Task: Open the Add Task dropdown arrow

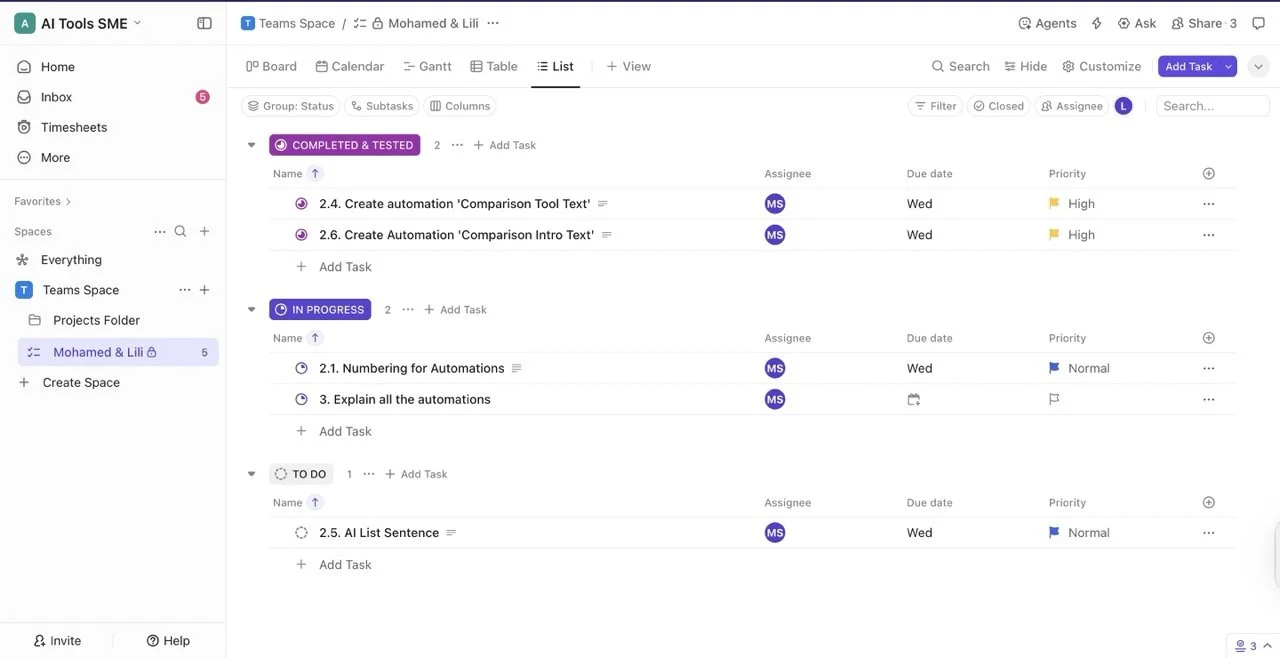Action: [x=1229, y=66]
